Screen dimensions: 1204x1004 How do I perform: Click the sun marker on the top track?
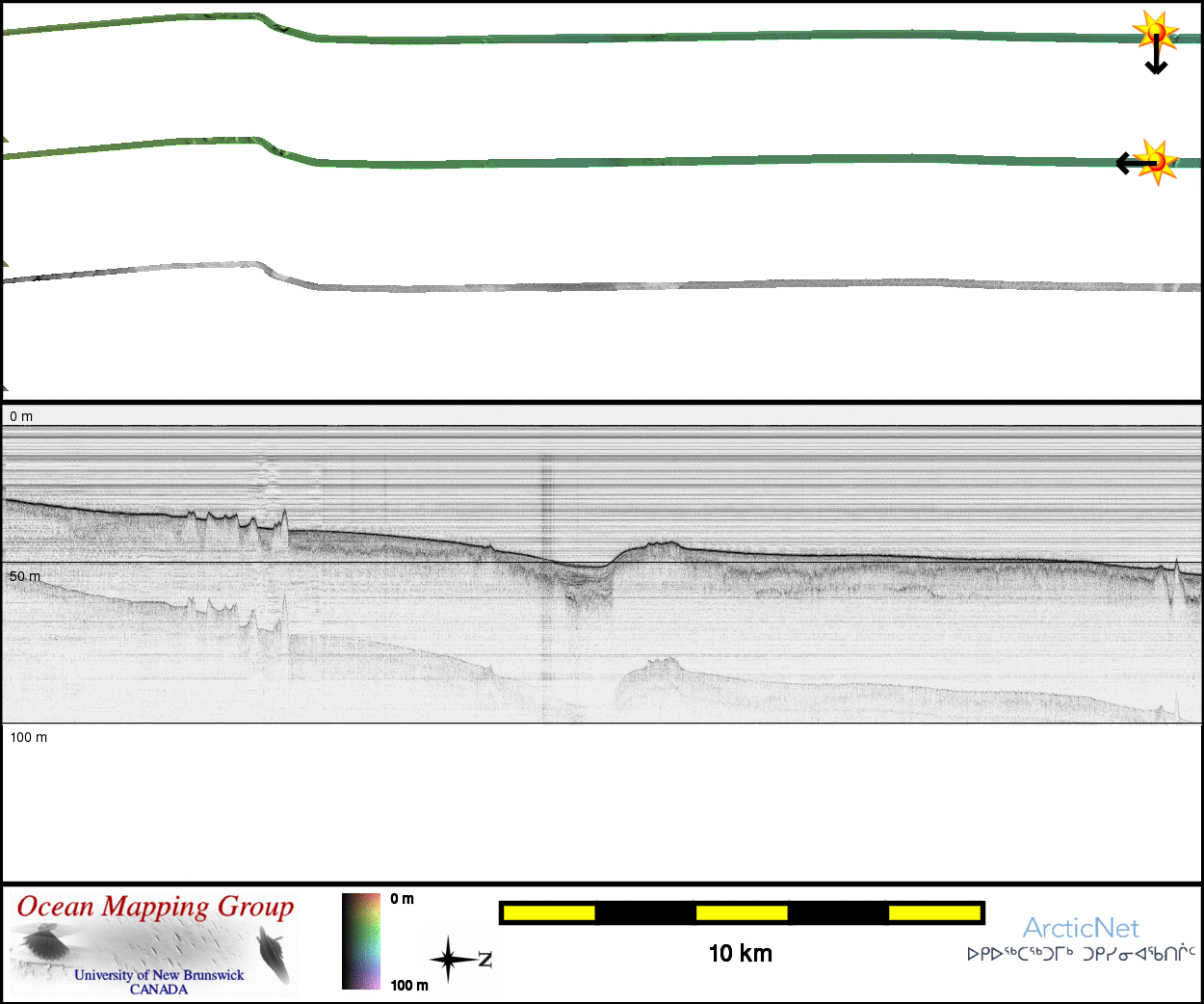1155,34
